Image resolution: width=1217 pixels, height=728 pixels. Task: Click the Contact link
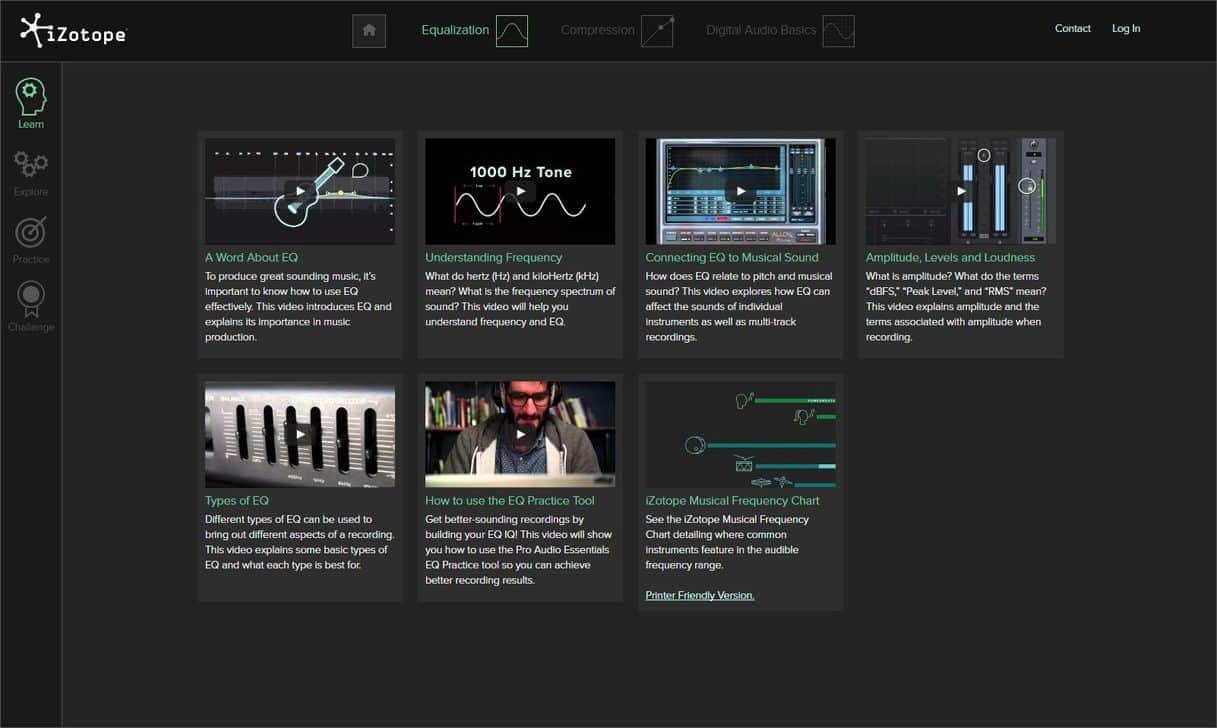pos(1072,29)
